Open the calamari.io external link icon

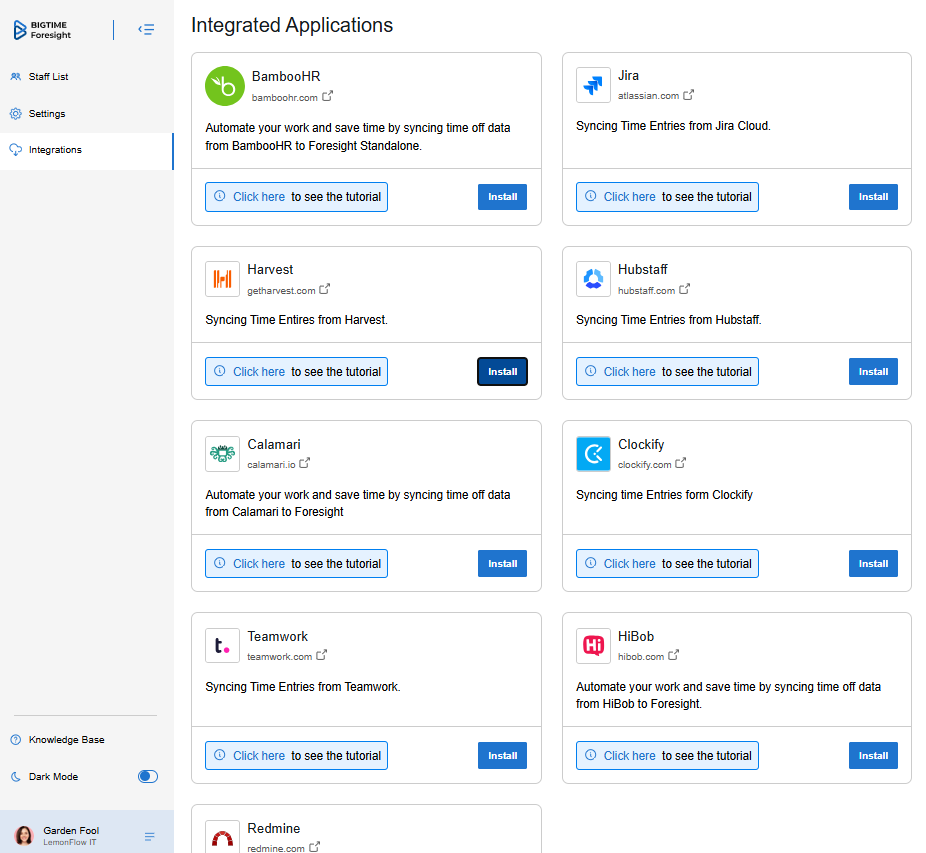(x=304, y=463)
